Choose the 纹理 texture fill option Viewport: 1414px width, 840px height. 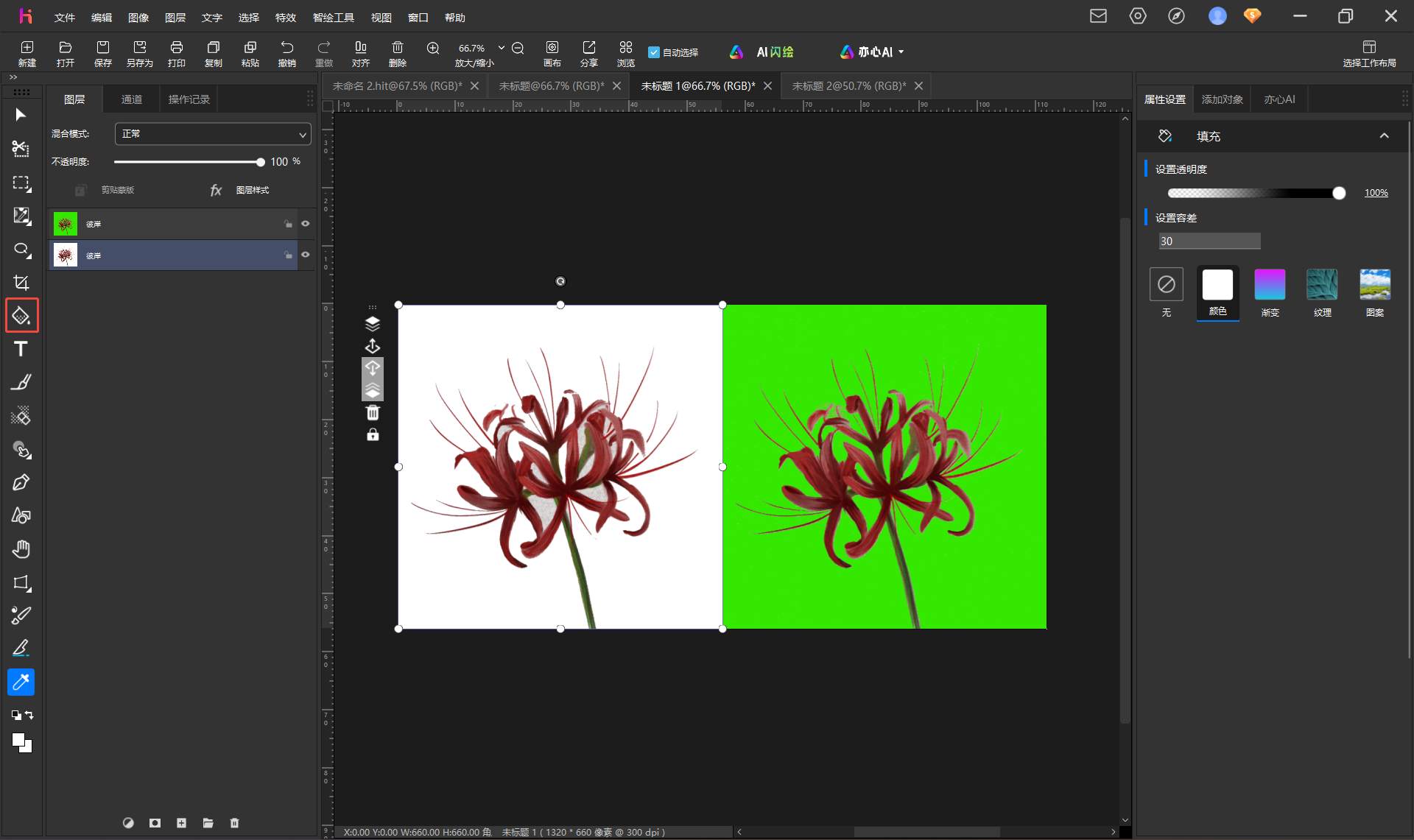click(x=1323, y=292)
